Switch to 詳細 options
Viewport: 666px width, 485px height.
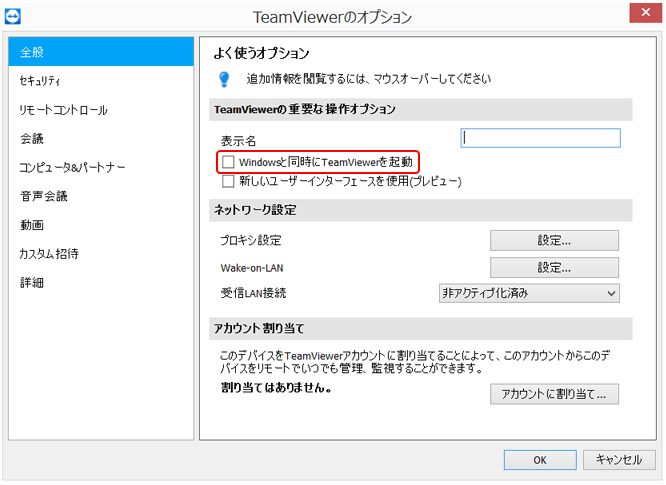100,283
